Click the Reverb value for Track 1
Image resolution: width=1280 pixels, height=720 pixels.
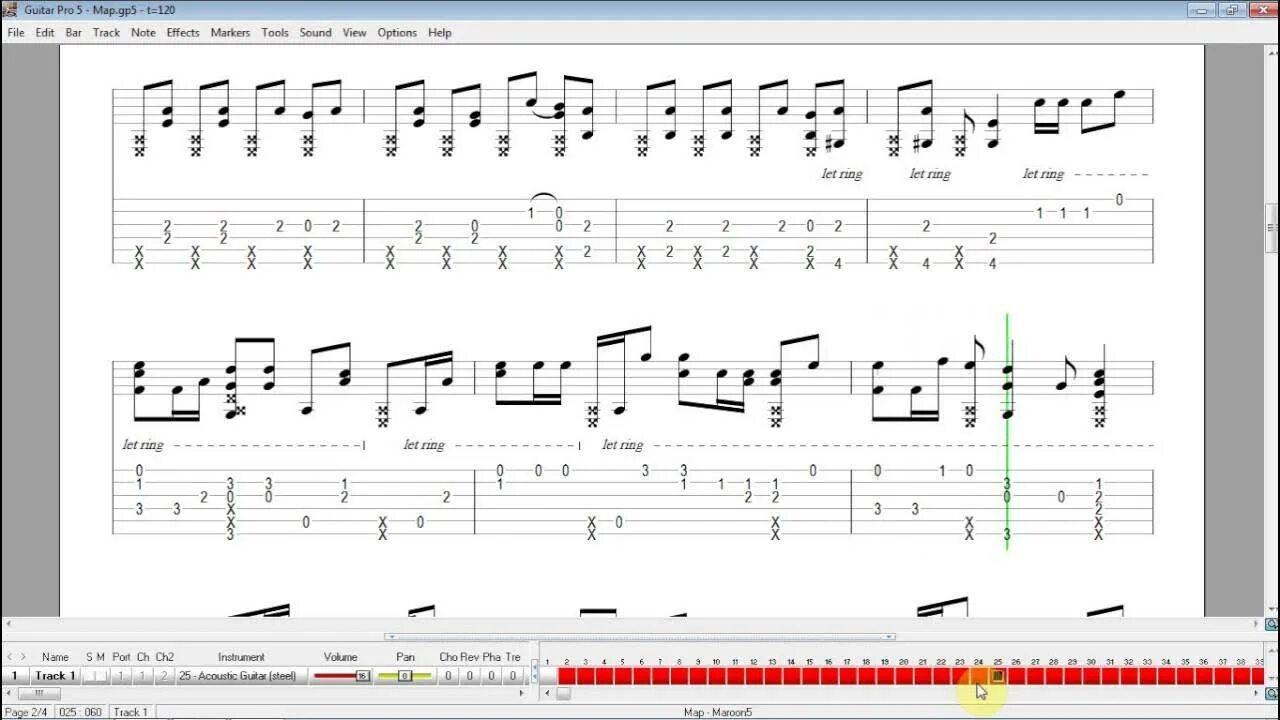tap(469, 676)
